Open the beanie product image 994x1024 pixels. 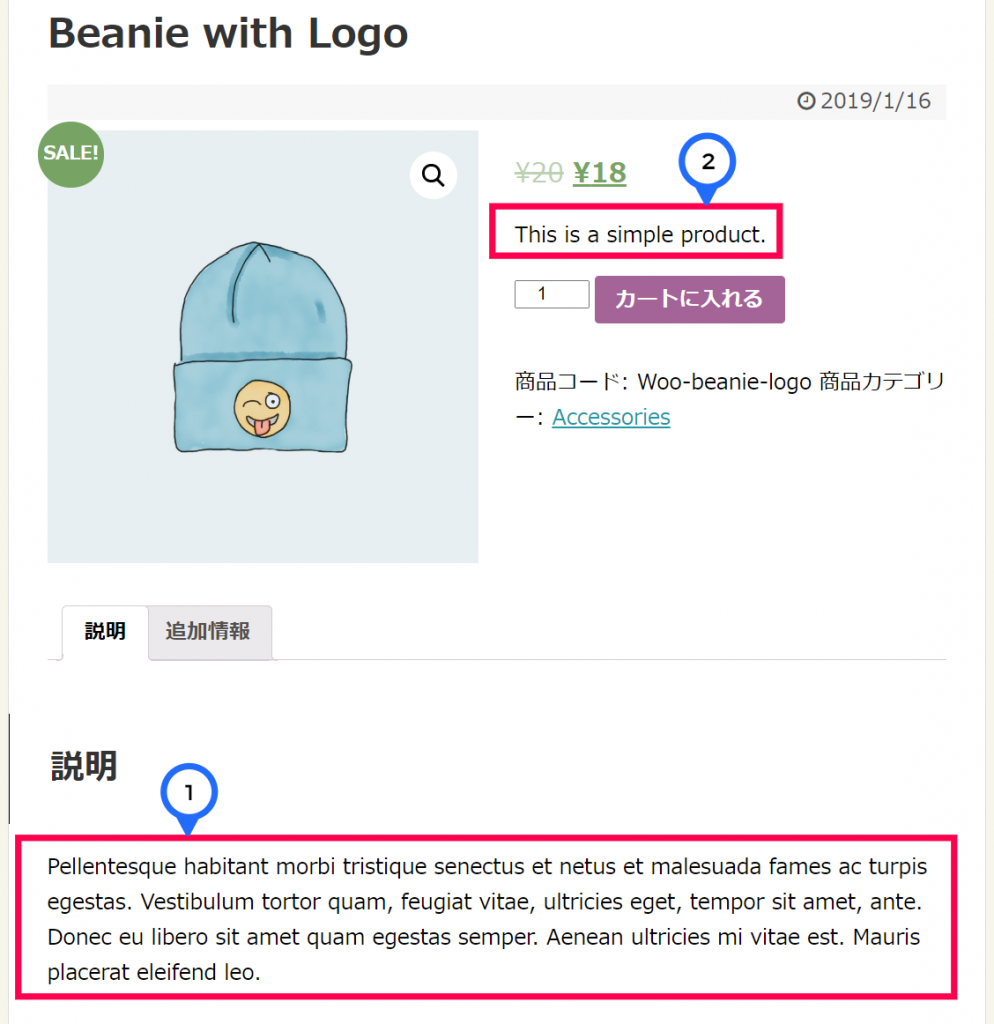coord(263,346)
